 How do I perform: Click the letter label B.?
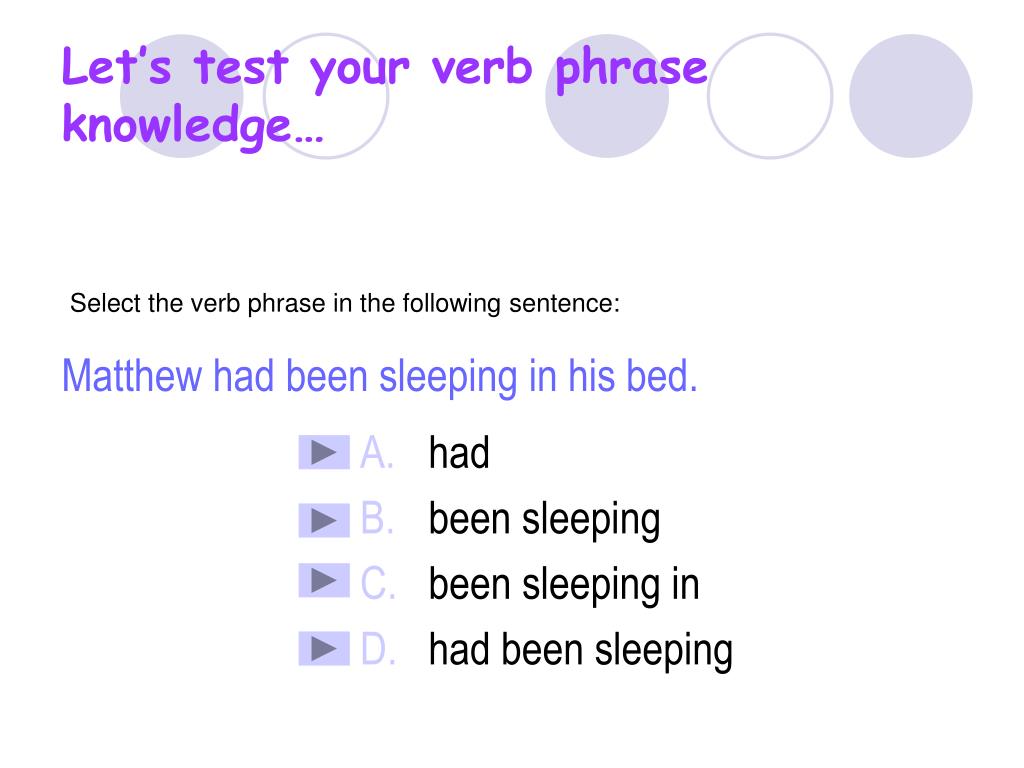[377, 519]
